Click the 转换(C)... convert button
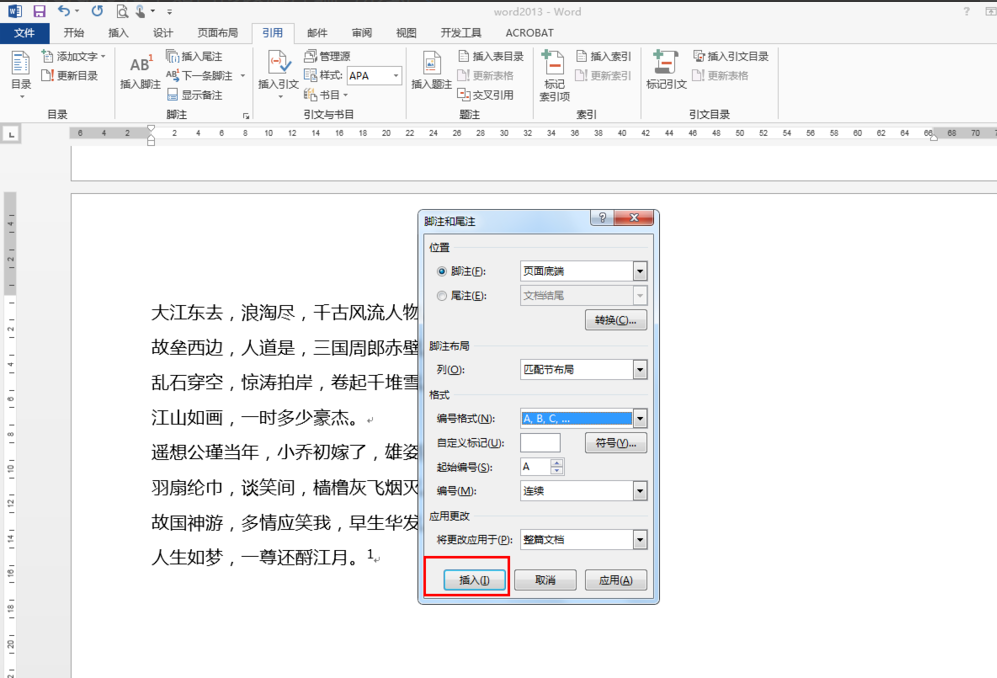Screen dimensions: 997x678 [x=615, y=320]
